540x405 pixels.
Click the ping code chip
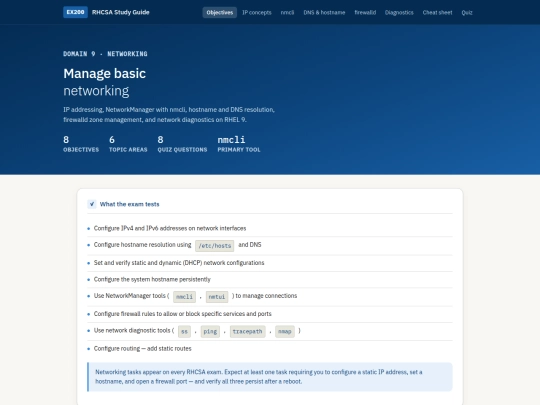tap(210, 331)
